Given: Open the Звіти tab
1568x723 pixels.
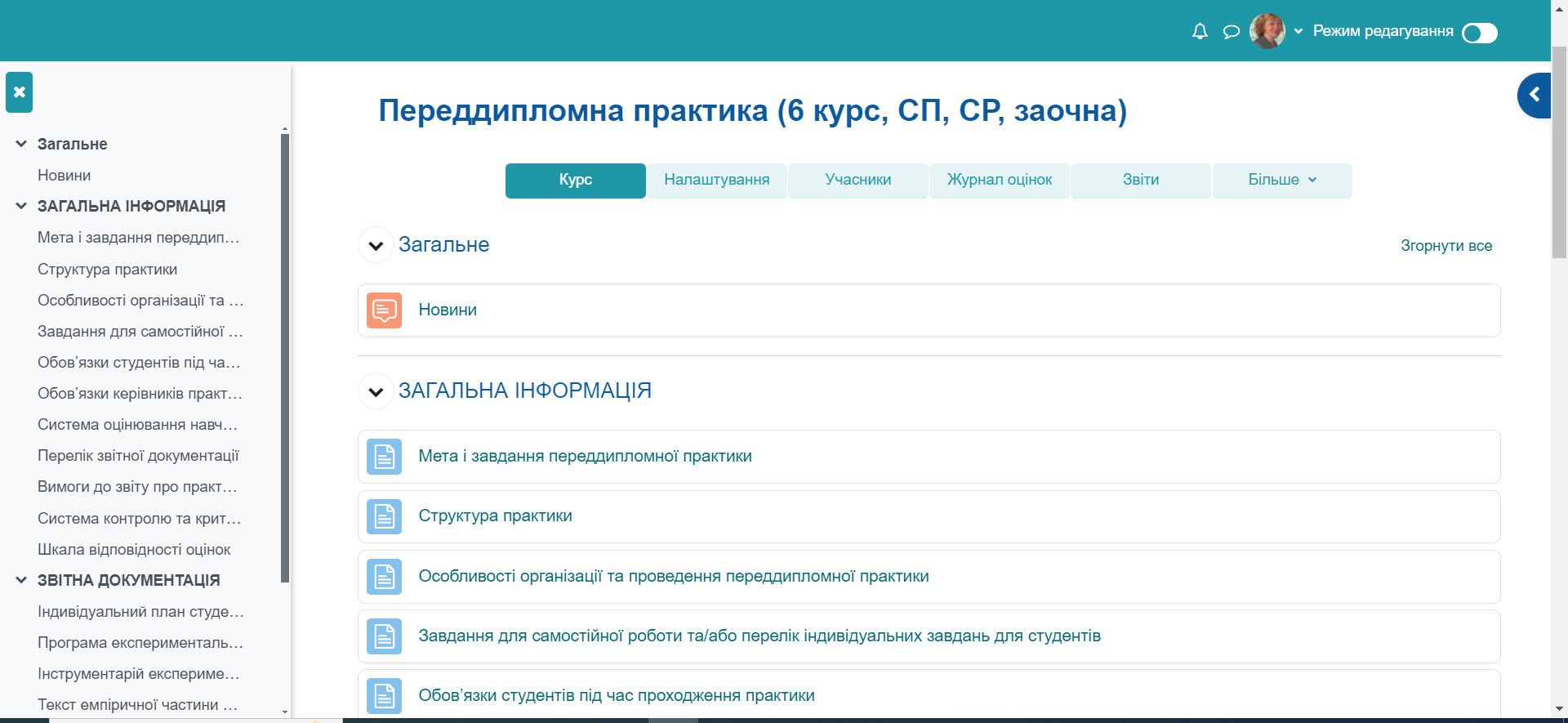Looking at the screenshot, I should [x=1141, y=181].
